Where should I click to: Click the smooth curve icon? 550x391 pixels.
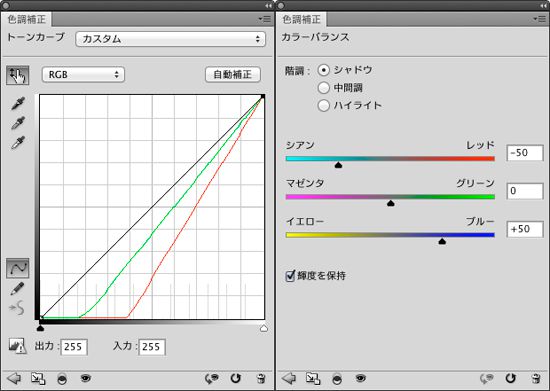[x=17, y=308]
